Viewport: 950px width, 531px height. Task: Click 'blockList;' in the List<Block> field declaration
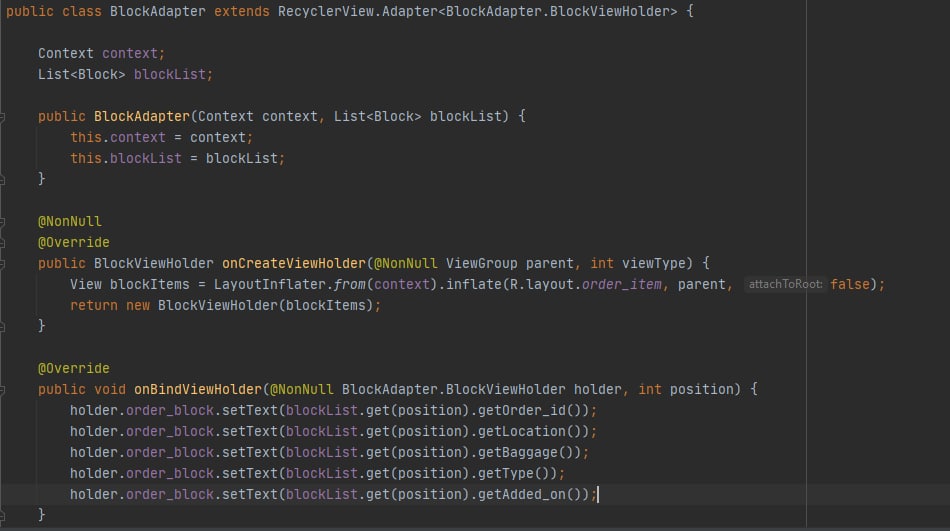coord(173,75)
